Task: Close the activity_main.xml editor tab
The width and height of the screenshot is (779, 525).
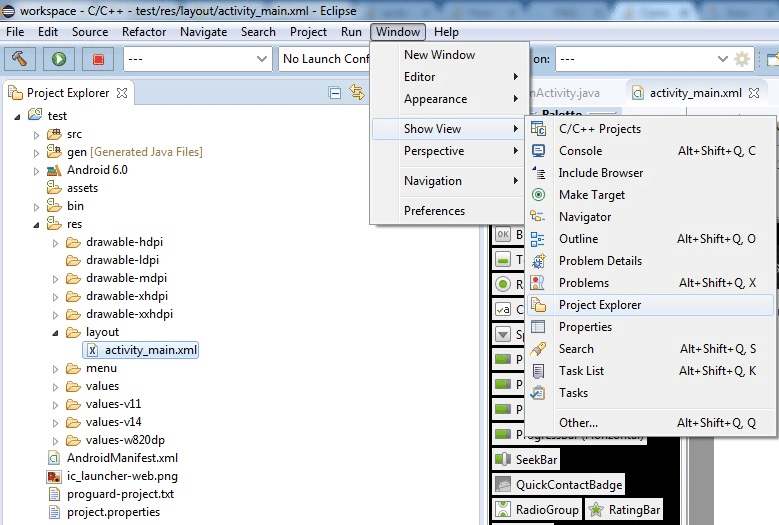Action: coord(754,93)
